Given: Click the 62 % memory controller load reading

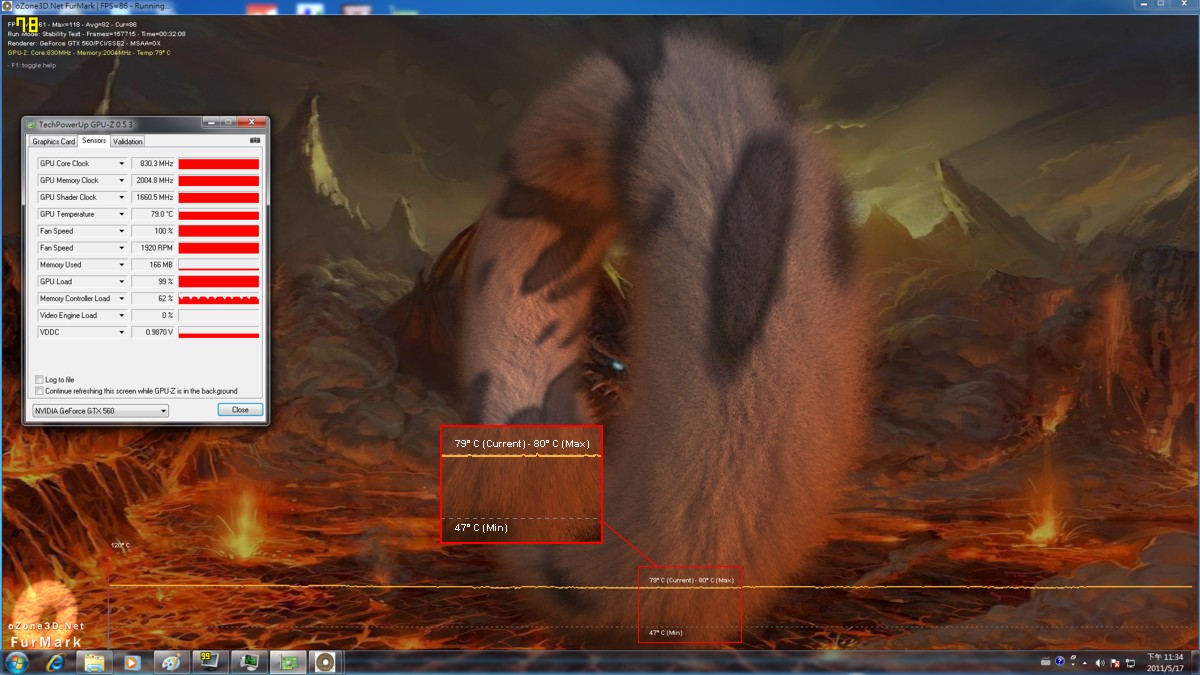Looking at the screenshot, I should click(x=154, y=299).
